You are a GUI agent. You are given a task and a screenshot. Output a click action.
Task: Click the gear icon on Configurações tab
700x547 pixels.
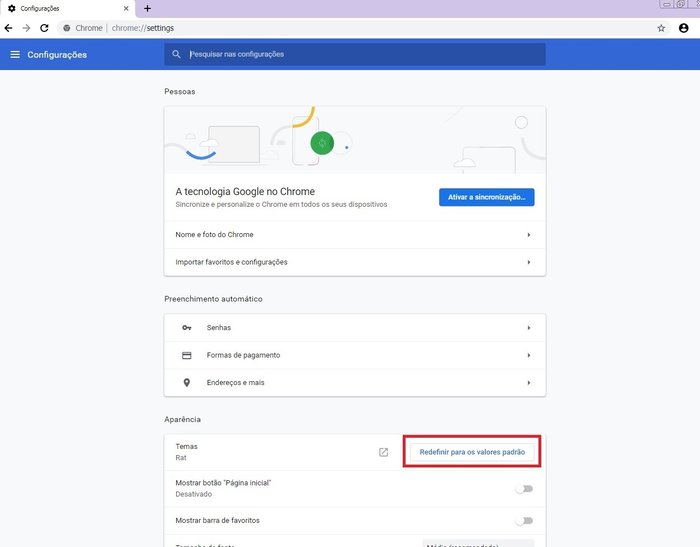coord(12,8)
